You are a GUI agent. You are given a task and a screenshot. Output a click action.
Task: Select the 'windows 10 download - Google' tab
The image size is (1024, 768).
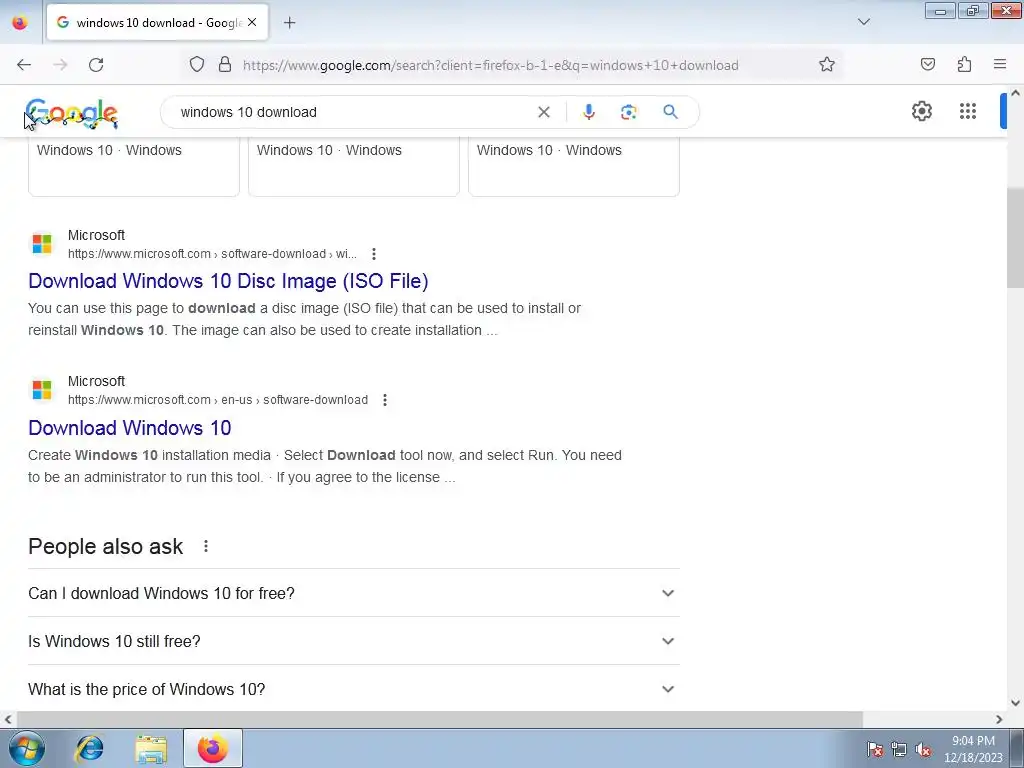pyautogui.click(x=157, y=22)
